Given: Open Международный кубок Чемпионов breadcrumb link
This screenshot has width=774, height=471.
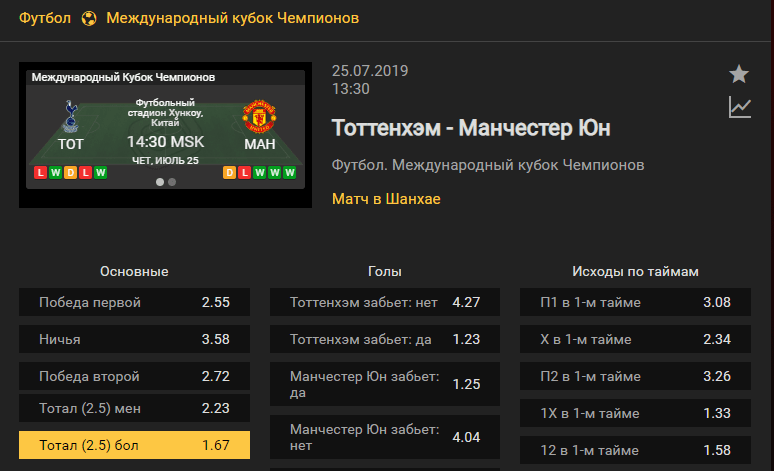Looking at the screenshot, I should pos(232,18).
